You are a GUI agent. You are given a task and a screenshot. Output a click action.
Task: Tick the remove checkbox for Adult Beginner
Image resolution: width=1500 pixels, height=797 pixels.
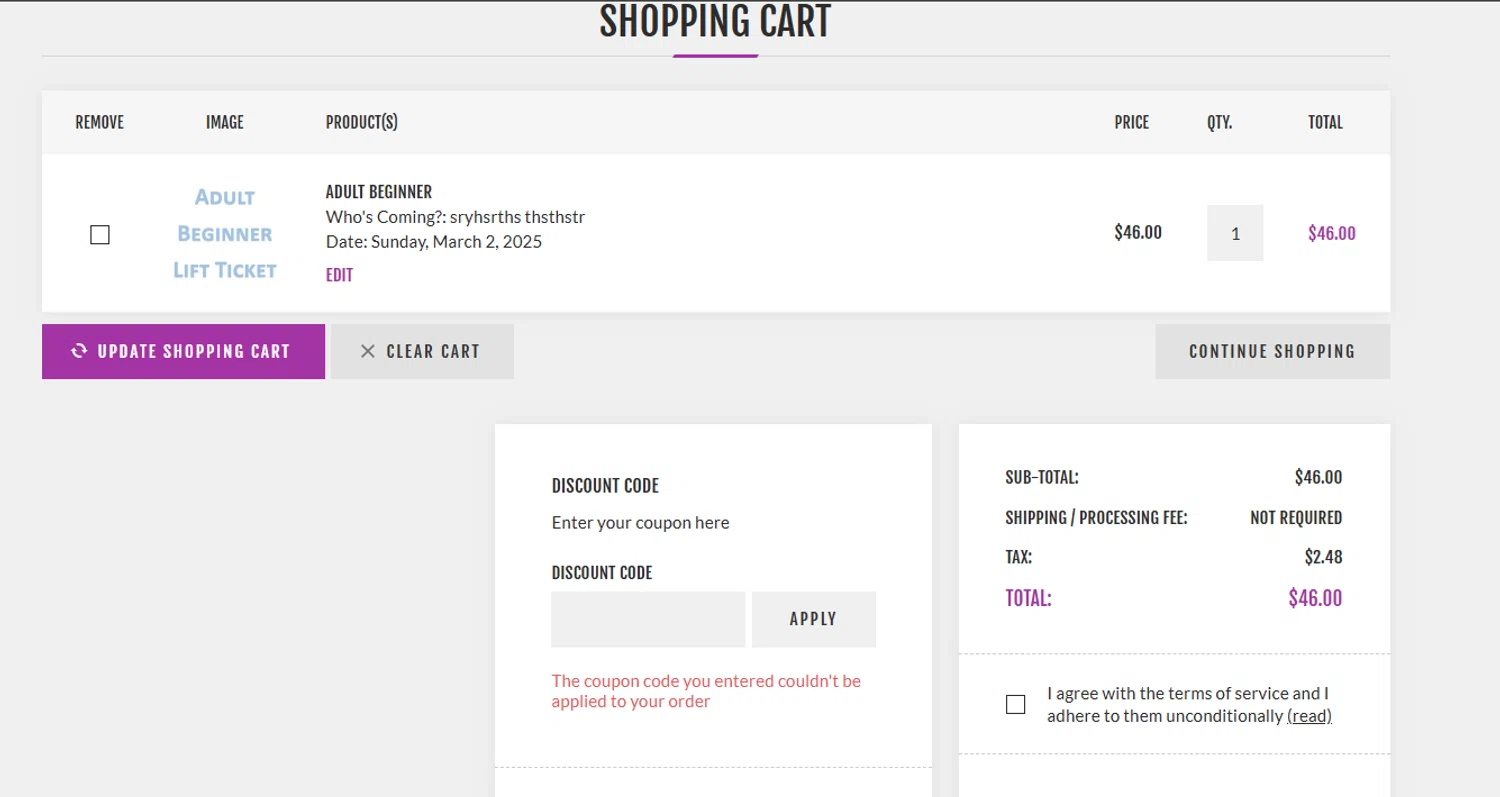100,235
